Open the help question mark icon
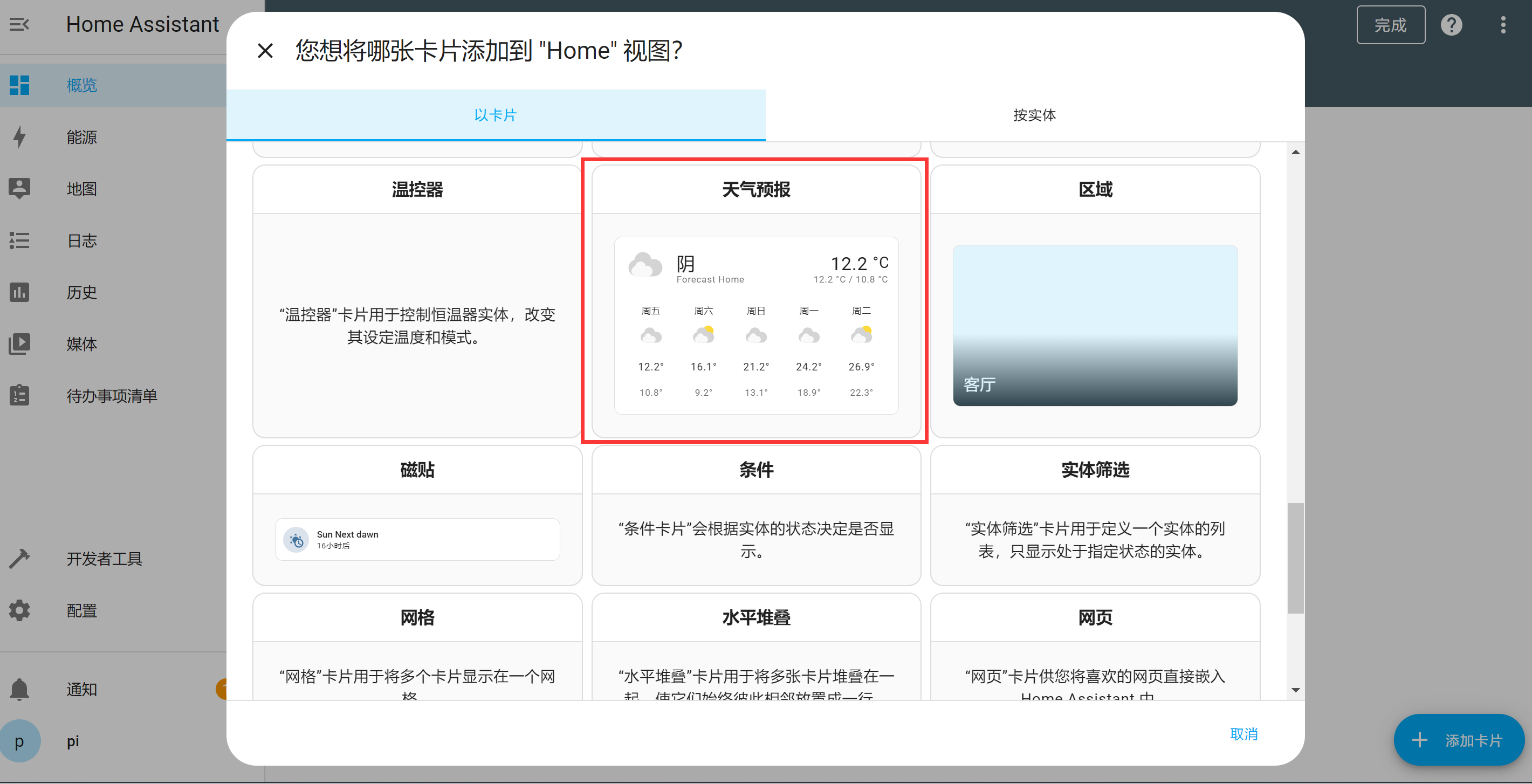This screenshot has height=784, width=1532. tap(1451, 24)
